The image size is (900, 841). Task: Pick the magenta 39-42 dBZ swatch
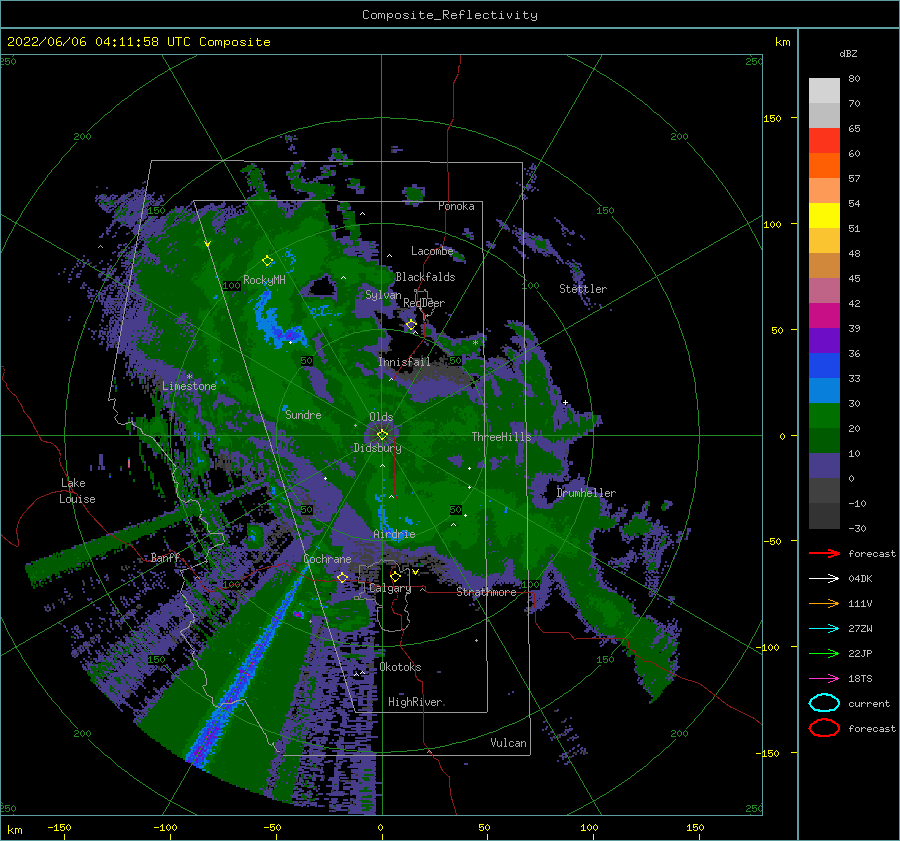(x=824, y=316)
